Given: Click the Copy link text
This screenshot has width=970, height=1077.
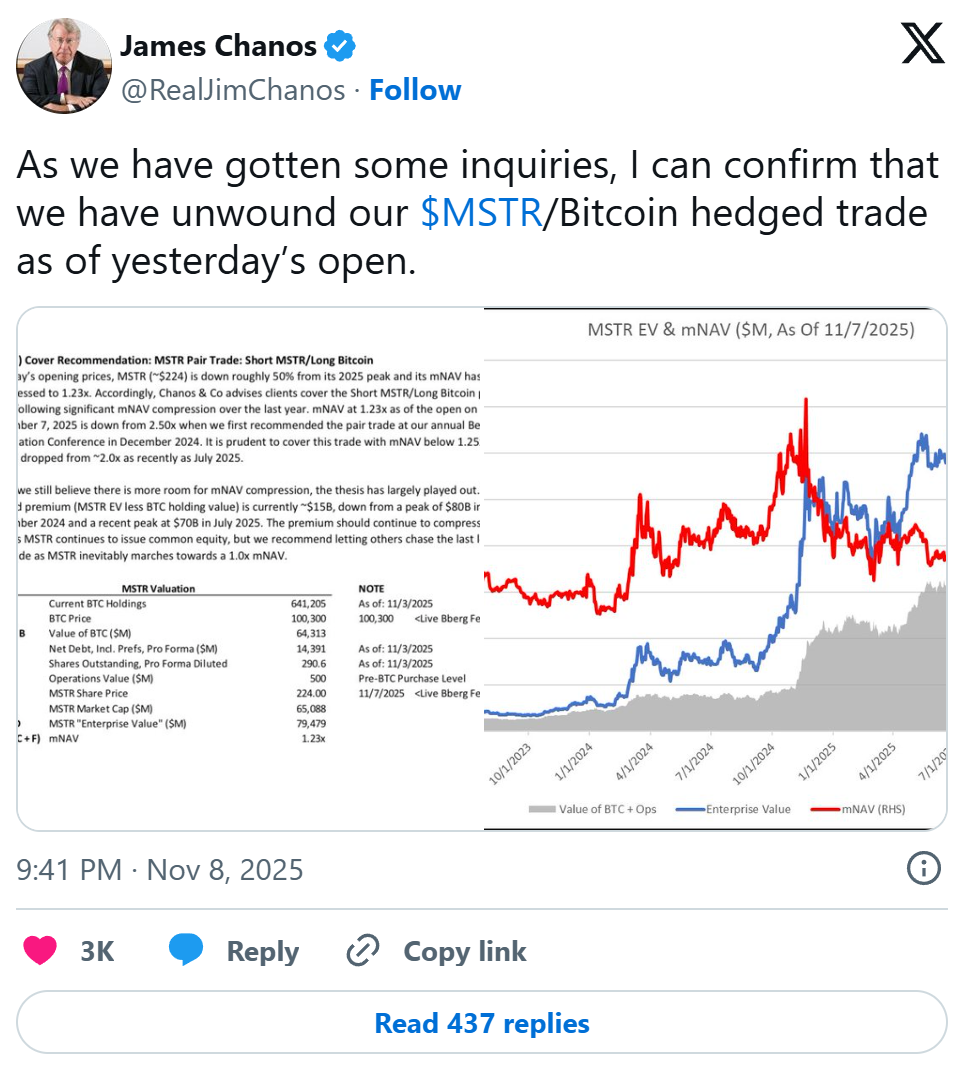Looking at the screenshot, I should click(465, 951).
